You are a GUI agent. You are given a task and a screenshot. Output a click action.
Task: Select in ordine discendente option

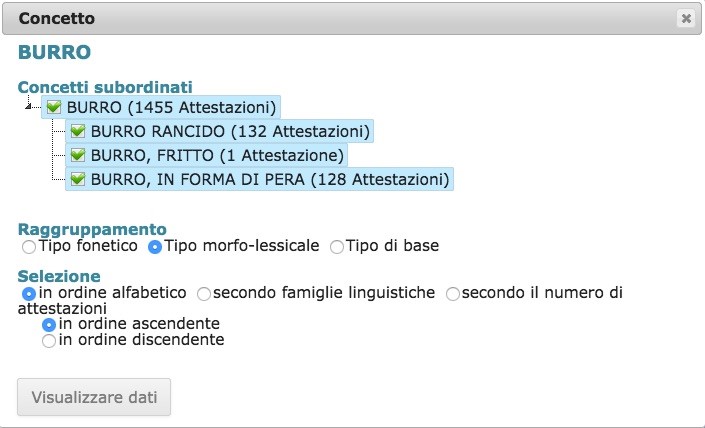tap(49, 341)
